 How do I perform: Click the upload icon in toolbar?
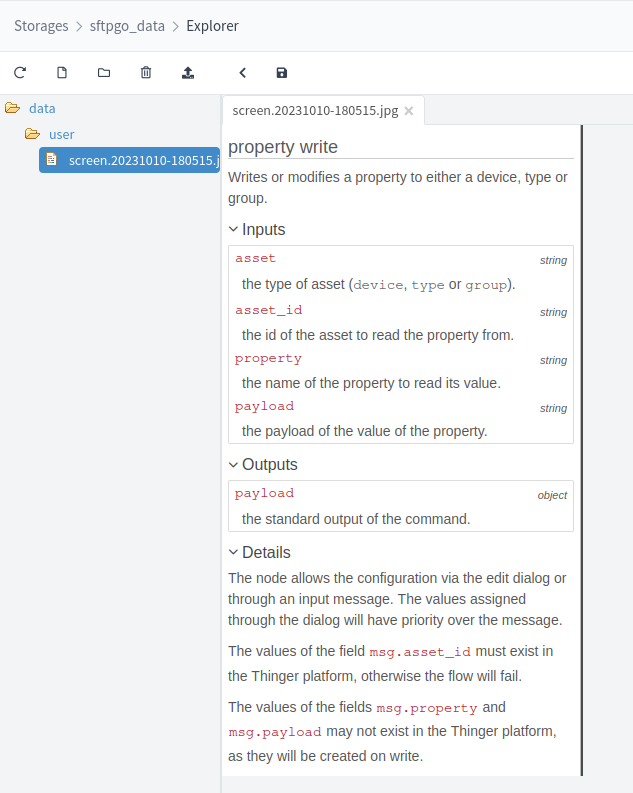tap(188, 73)
